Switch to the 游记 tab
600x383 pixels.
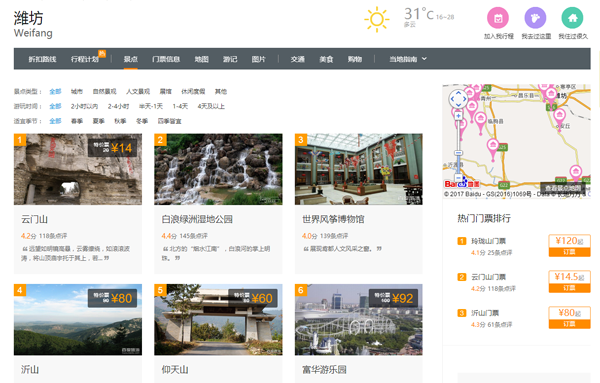pos(230,59)
